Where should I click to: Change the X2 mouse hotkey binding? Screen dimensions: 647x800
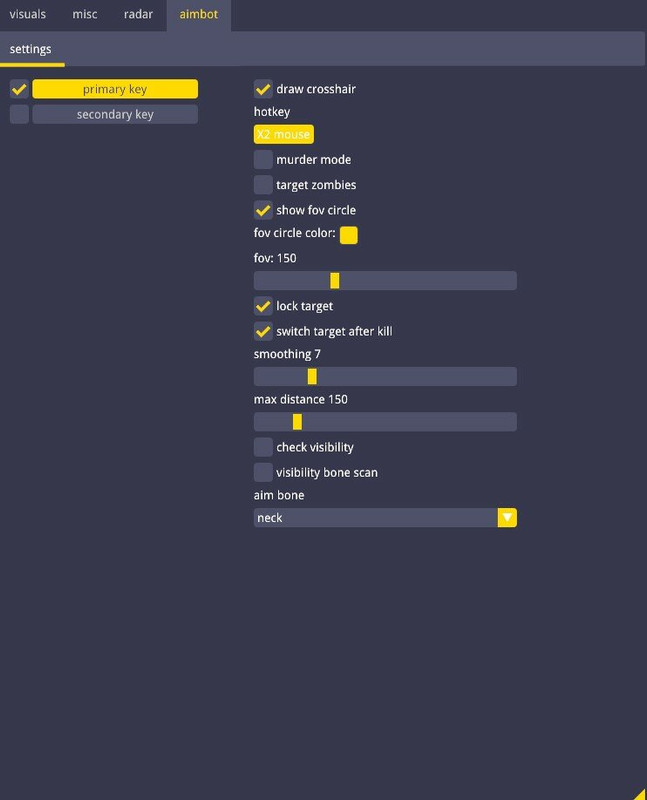tap(283, 134)
